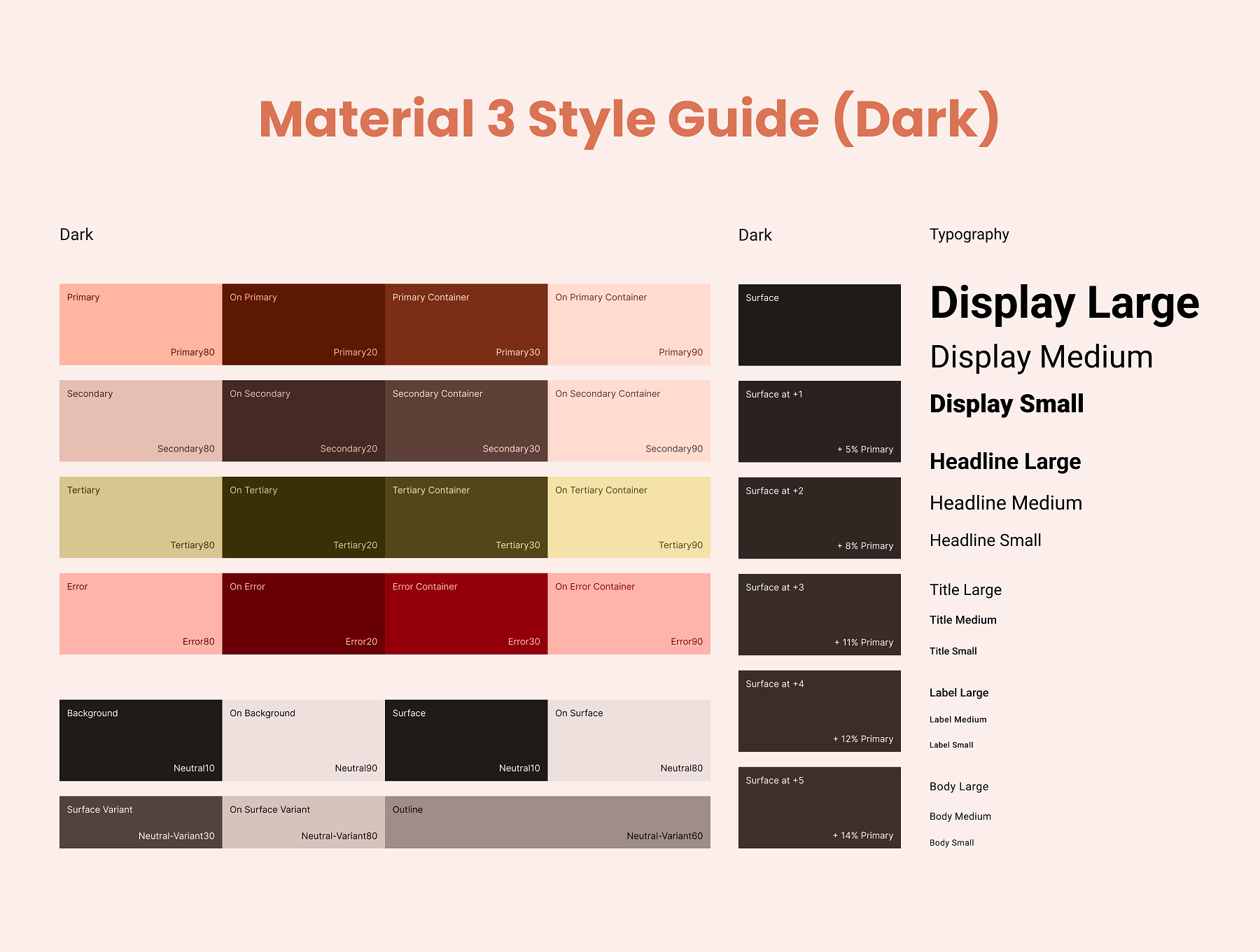The width and height of the screenshot is (1260, 952).
Task: Pick the Primary Container swatch
Action: (x=465, y=324)
